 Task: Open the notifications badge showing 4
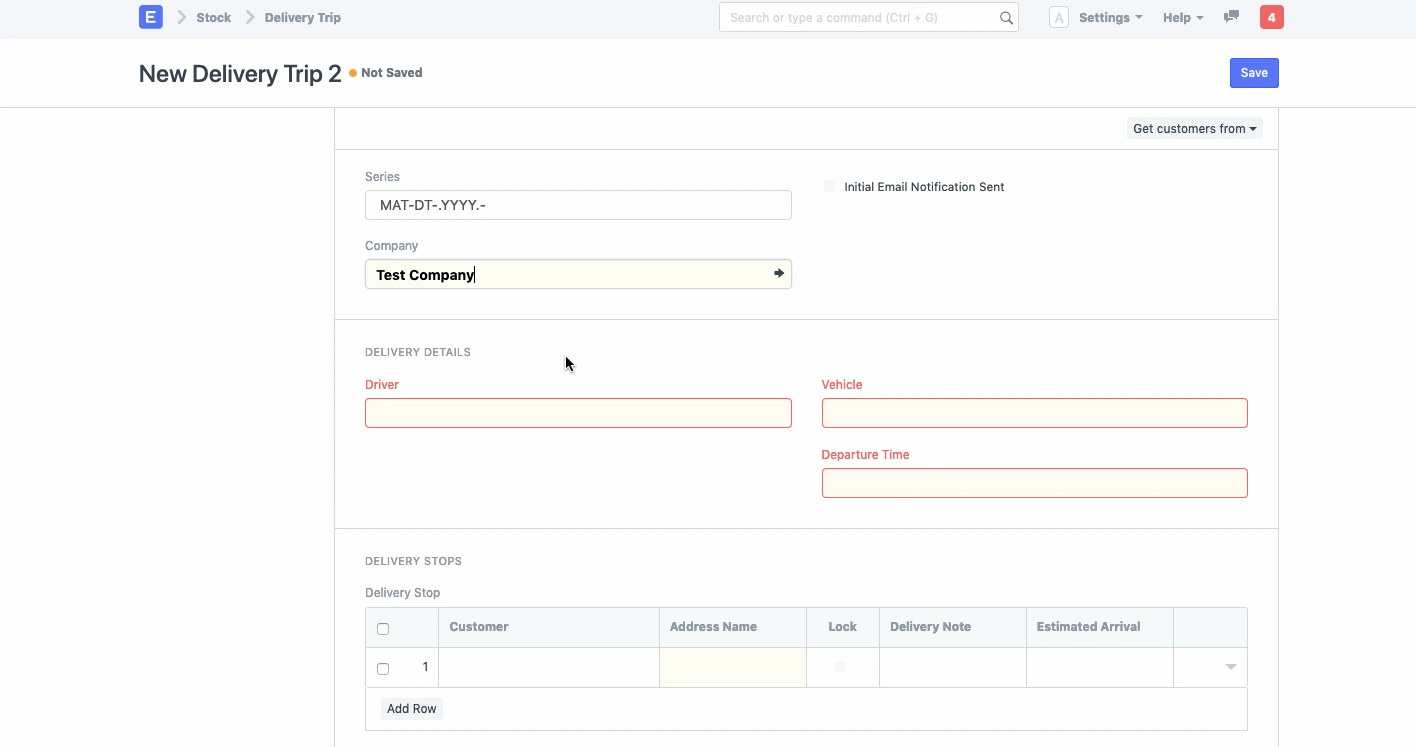coord(1271,17)
